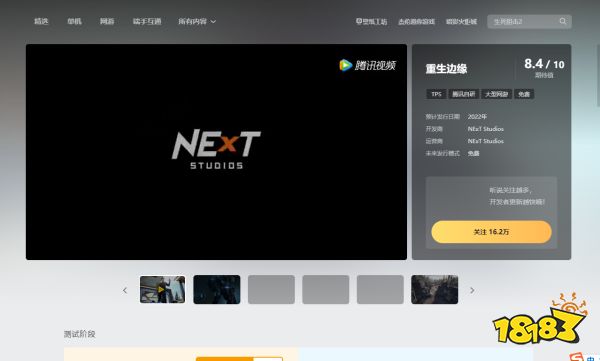Show previous thumbnails with the left arrow
600x361 pixels.
pos(125,290)
